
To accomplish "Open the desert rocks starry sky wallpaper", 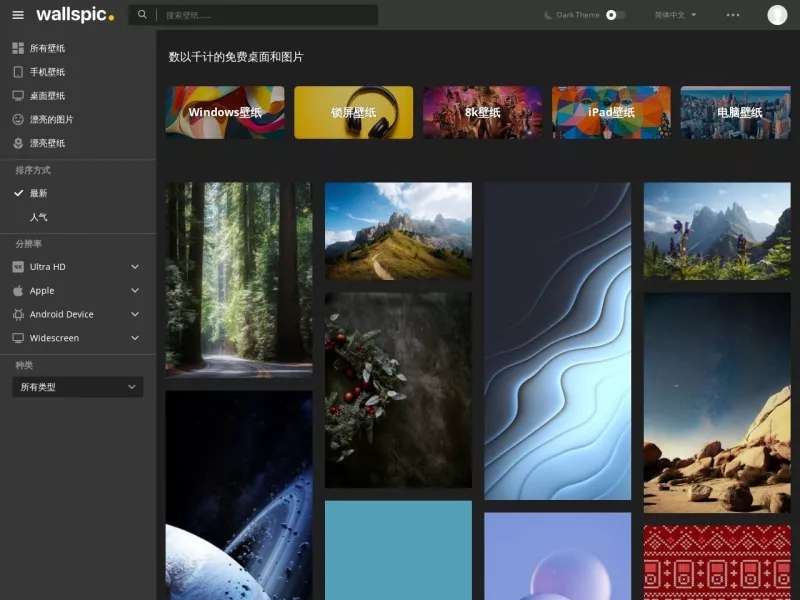I will [717, 403].
